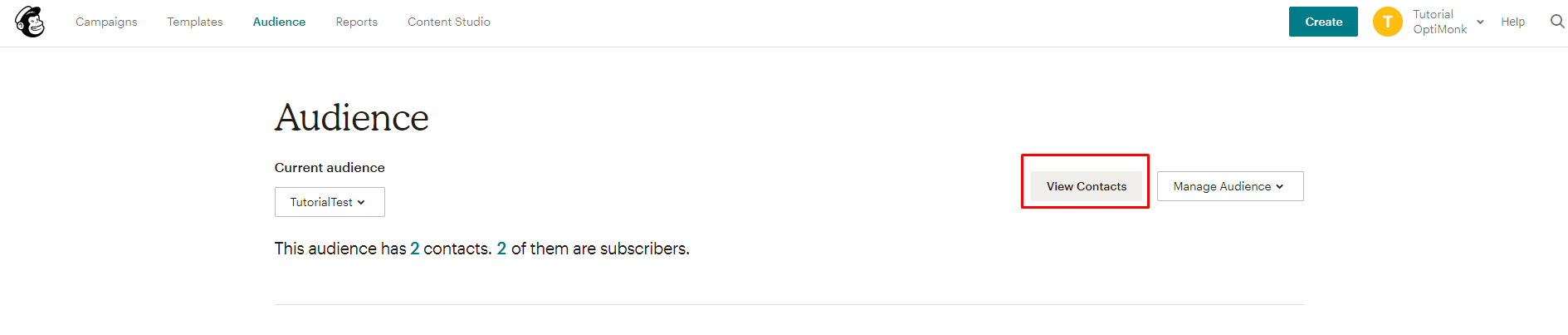Go to the Campaigns menu

click(106, 22)
